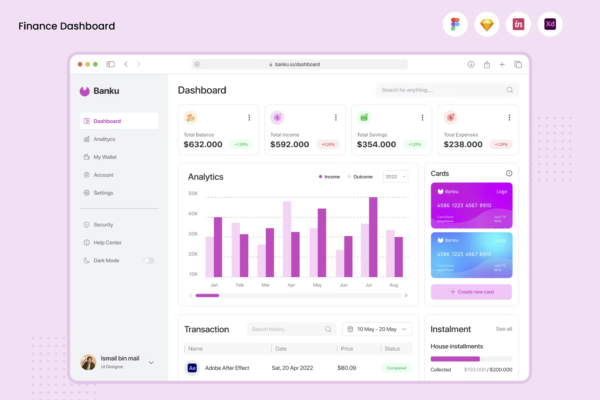Viewport: 600px width, 400px height.
Task: Select the purple Banku card
Action: click(471, 206)
